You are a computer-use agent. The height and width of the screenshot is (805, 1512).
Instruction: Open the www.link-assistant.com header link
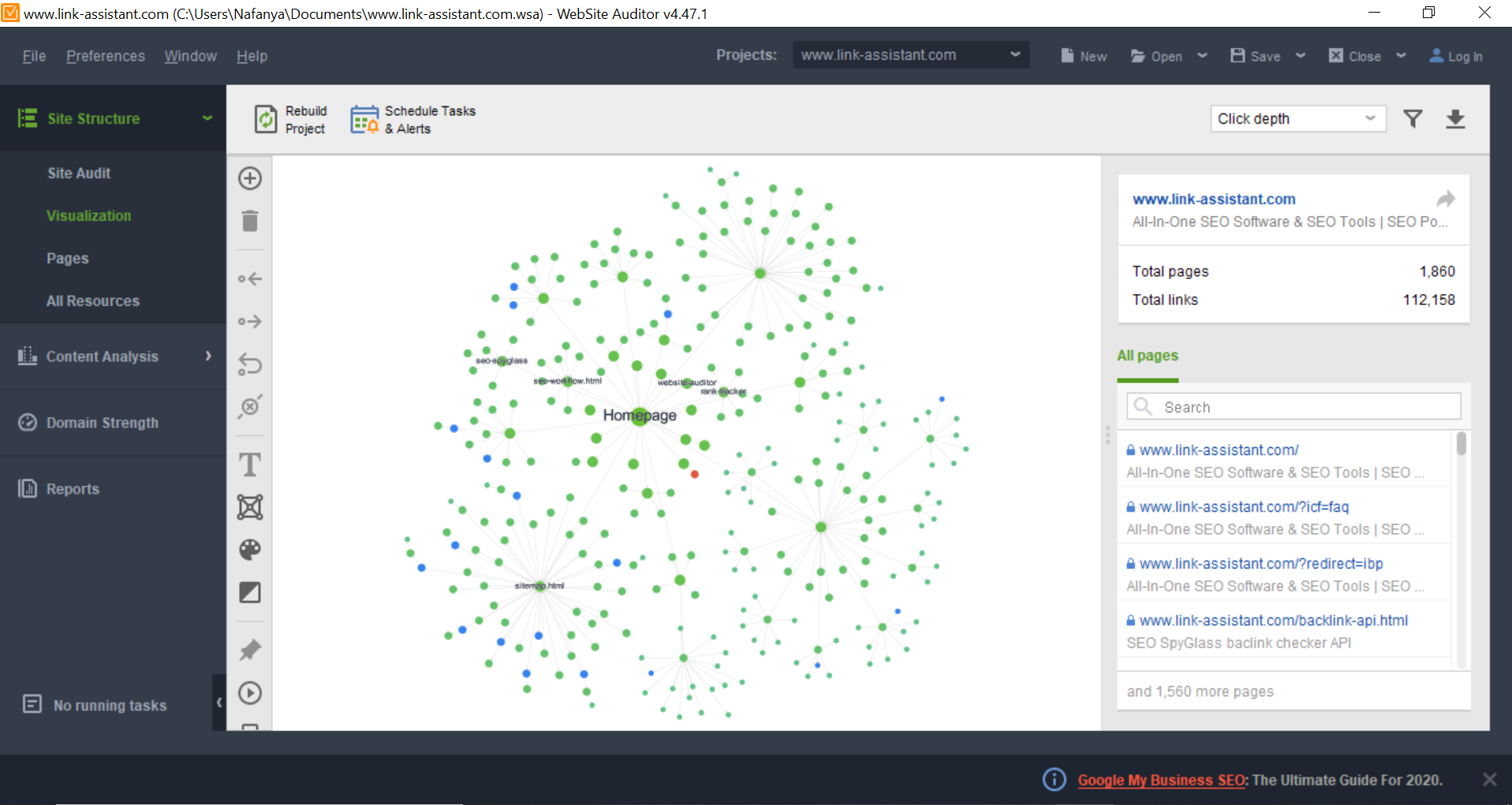[x=1214, y=199]
